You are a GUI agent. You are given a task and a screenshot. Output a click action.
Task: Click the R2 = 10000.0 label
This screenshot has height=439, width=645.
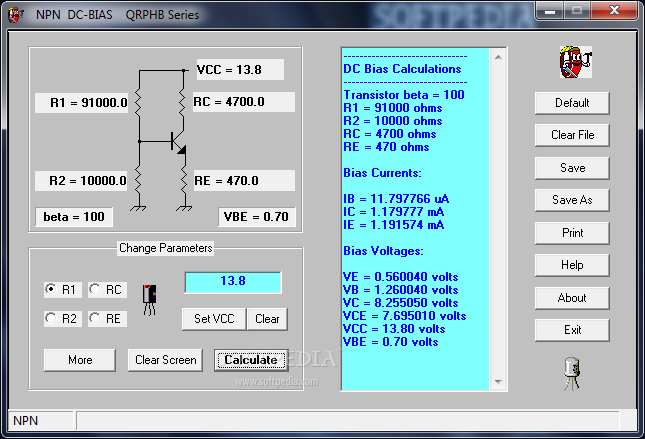pos(81,181)
